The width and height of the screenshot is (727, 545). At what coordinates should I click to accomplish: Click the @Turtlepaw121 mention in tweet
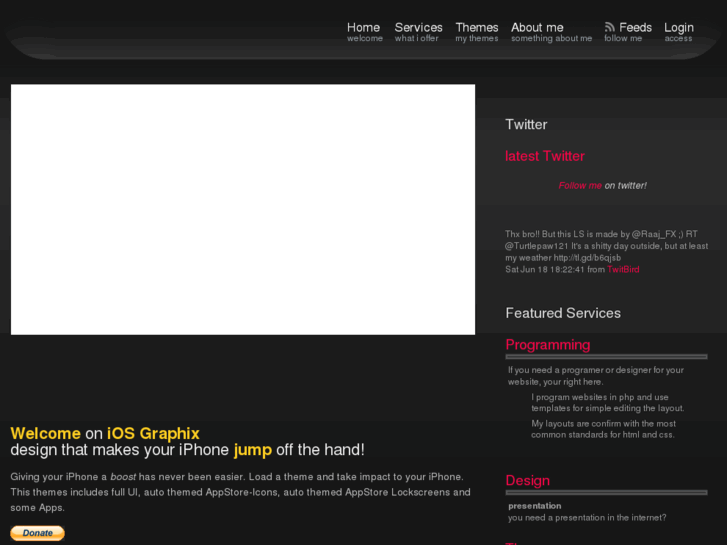[537, 245]
